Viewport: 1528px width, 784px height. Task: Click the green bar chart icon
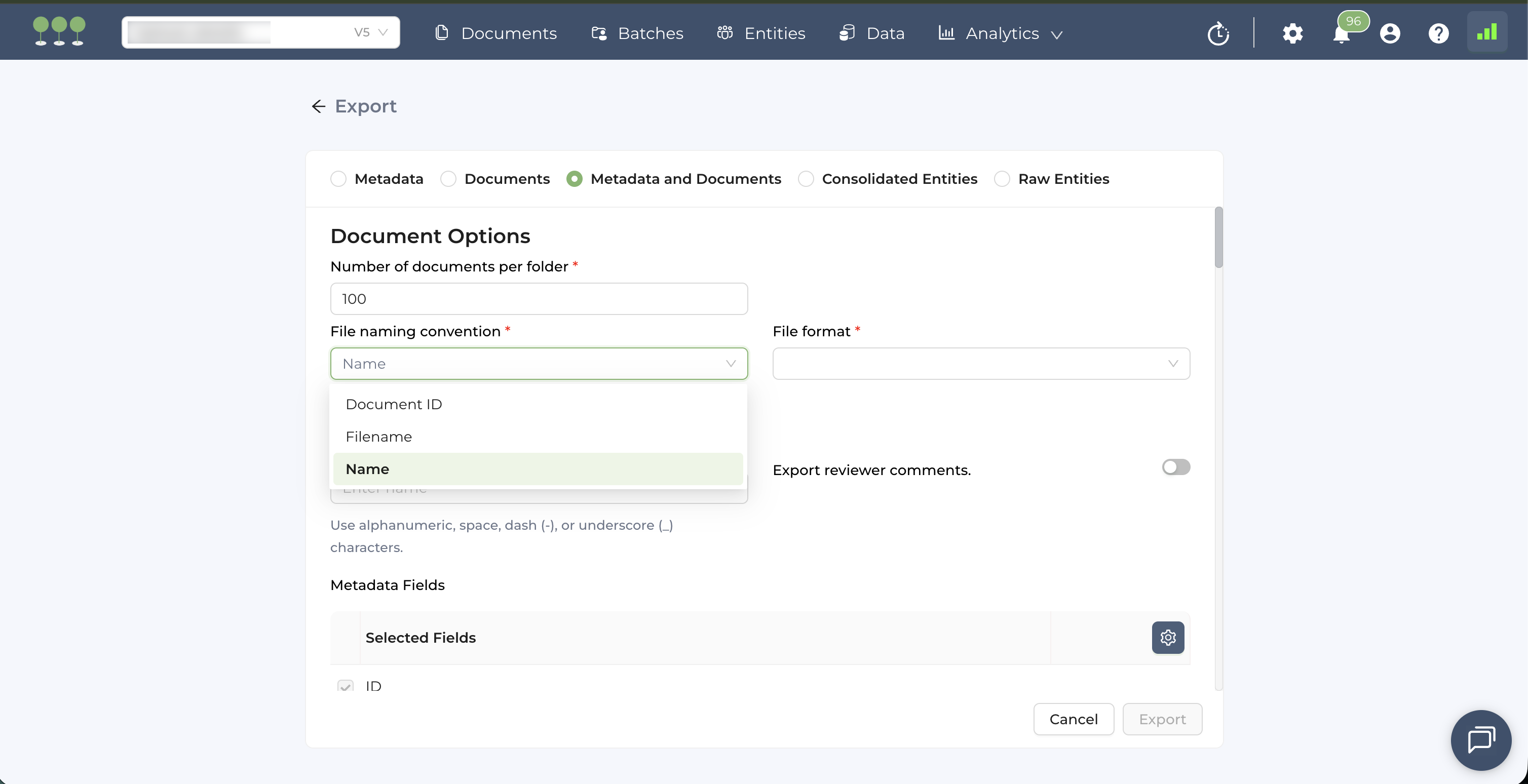1487,32
